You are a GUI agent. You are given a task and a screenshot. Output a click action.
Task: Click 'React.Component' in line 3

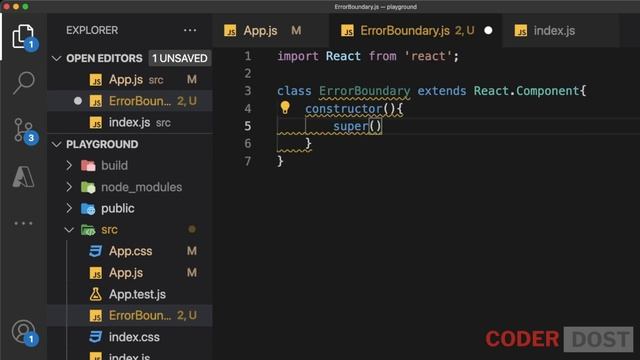pyautogui.click(x=526, y=91)
